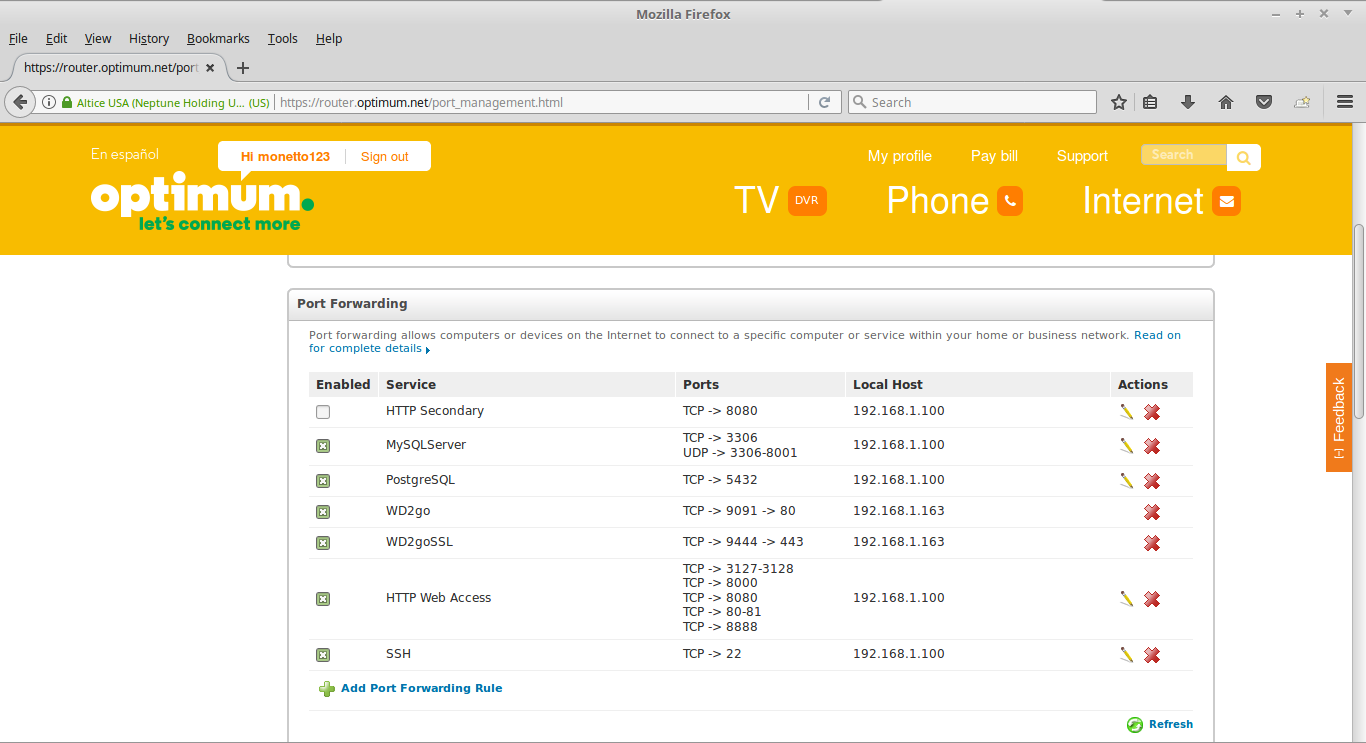The image size is (1366, 743).
Task: Open the Phone section link
Action: pos(938,201)
